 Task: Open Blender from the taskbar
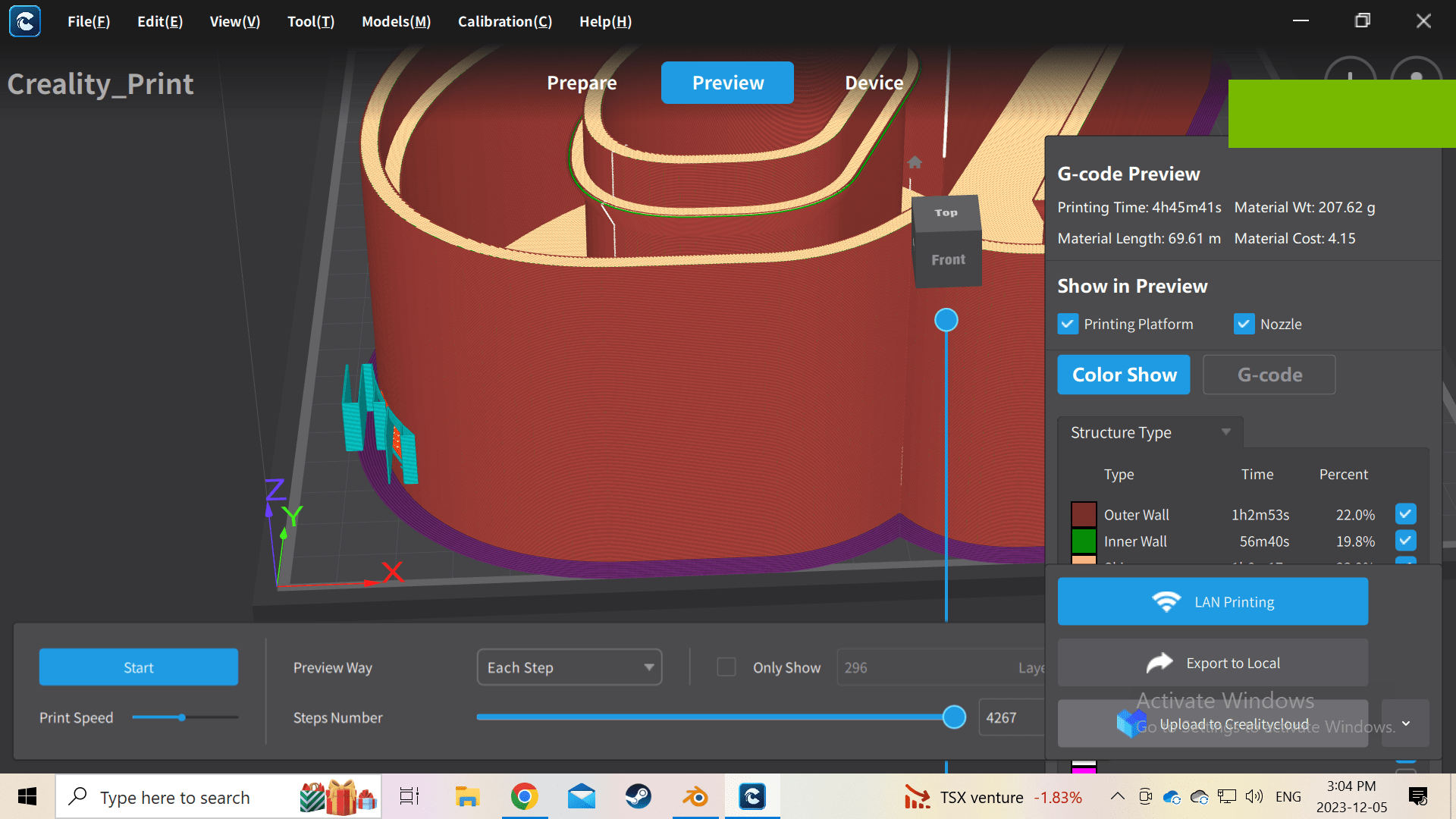[x=695, y=796]
